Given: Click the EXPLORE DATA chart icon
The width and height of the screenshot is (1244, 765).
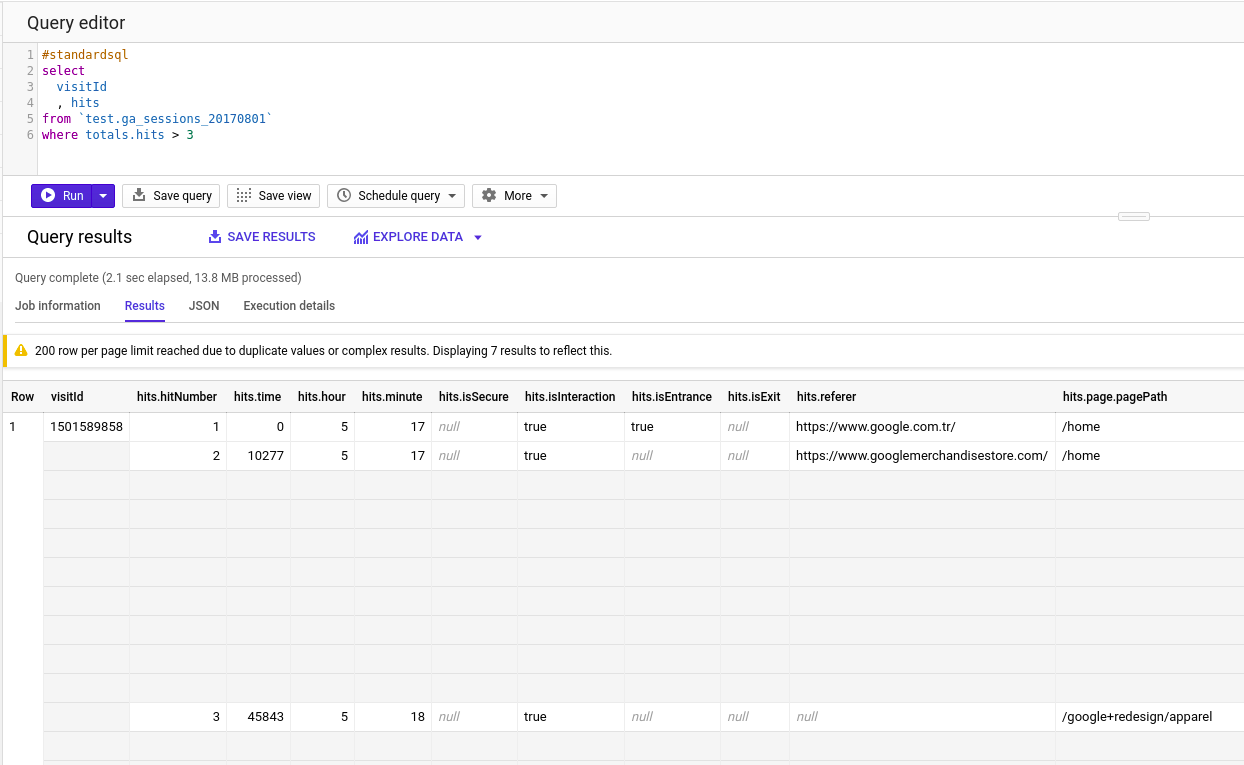Looking at the screenshot, I should click(x=360, y=237).
